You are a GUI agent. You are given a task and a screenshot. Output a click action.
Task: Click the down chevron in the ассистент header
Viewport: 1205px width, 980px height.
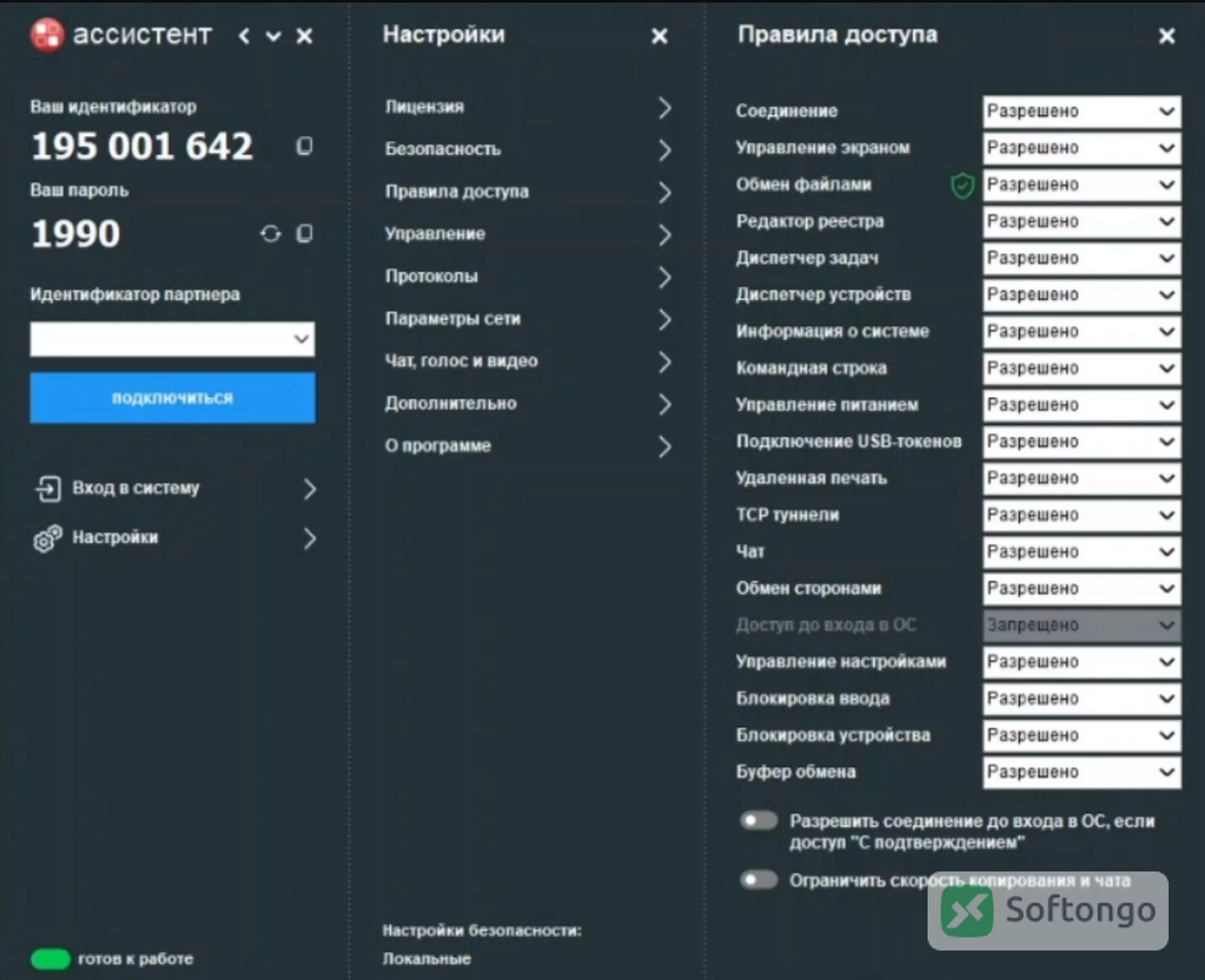(273, 36)
